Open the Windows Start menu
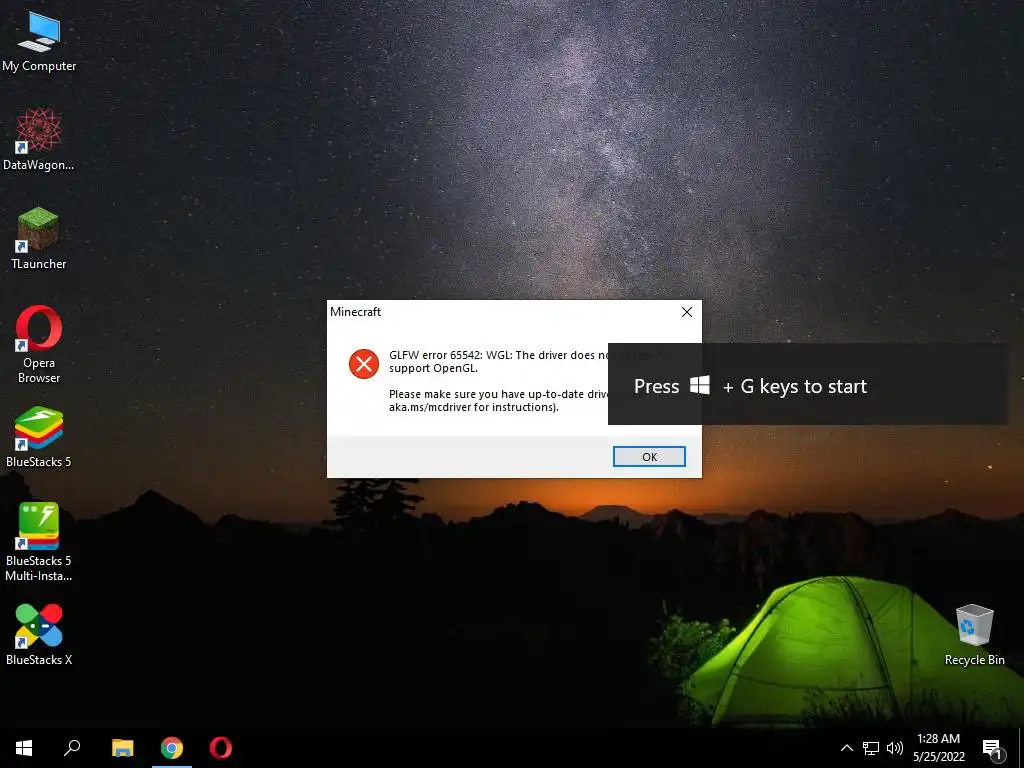The height and width of the screenshot is (768, 1024). [x=24, y=748]
